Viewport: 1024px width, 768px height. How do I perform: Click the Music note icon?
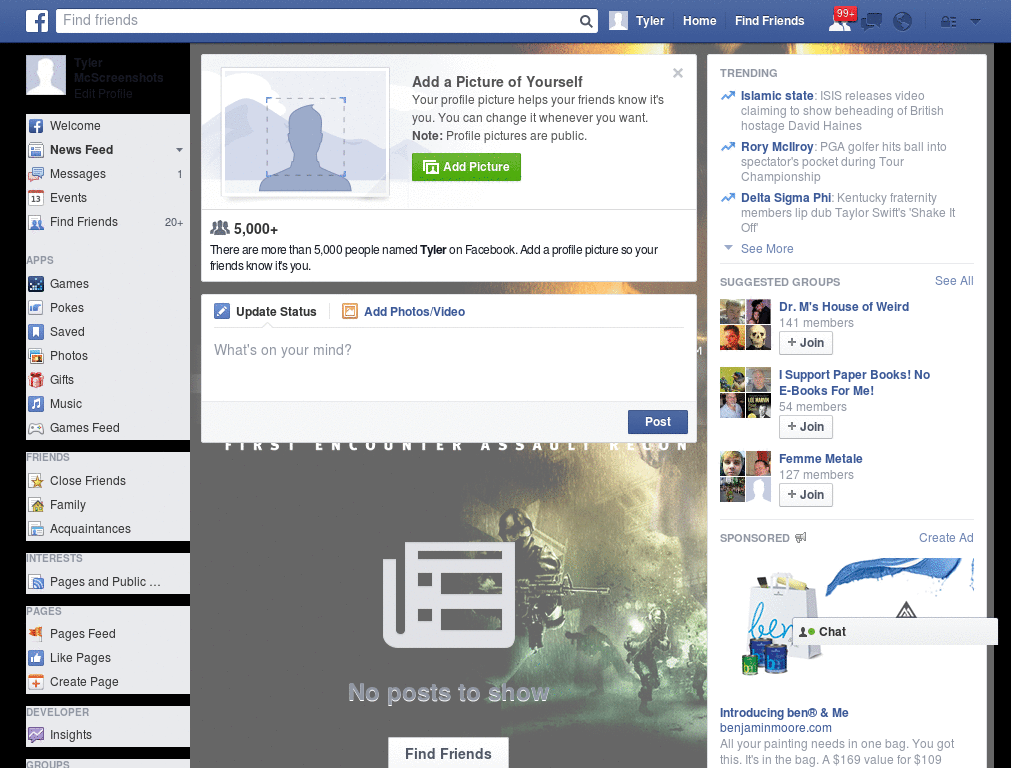[36, 404]
